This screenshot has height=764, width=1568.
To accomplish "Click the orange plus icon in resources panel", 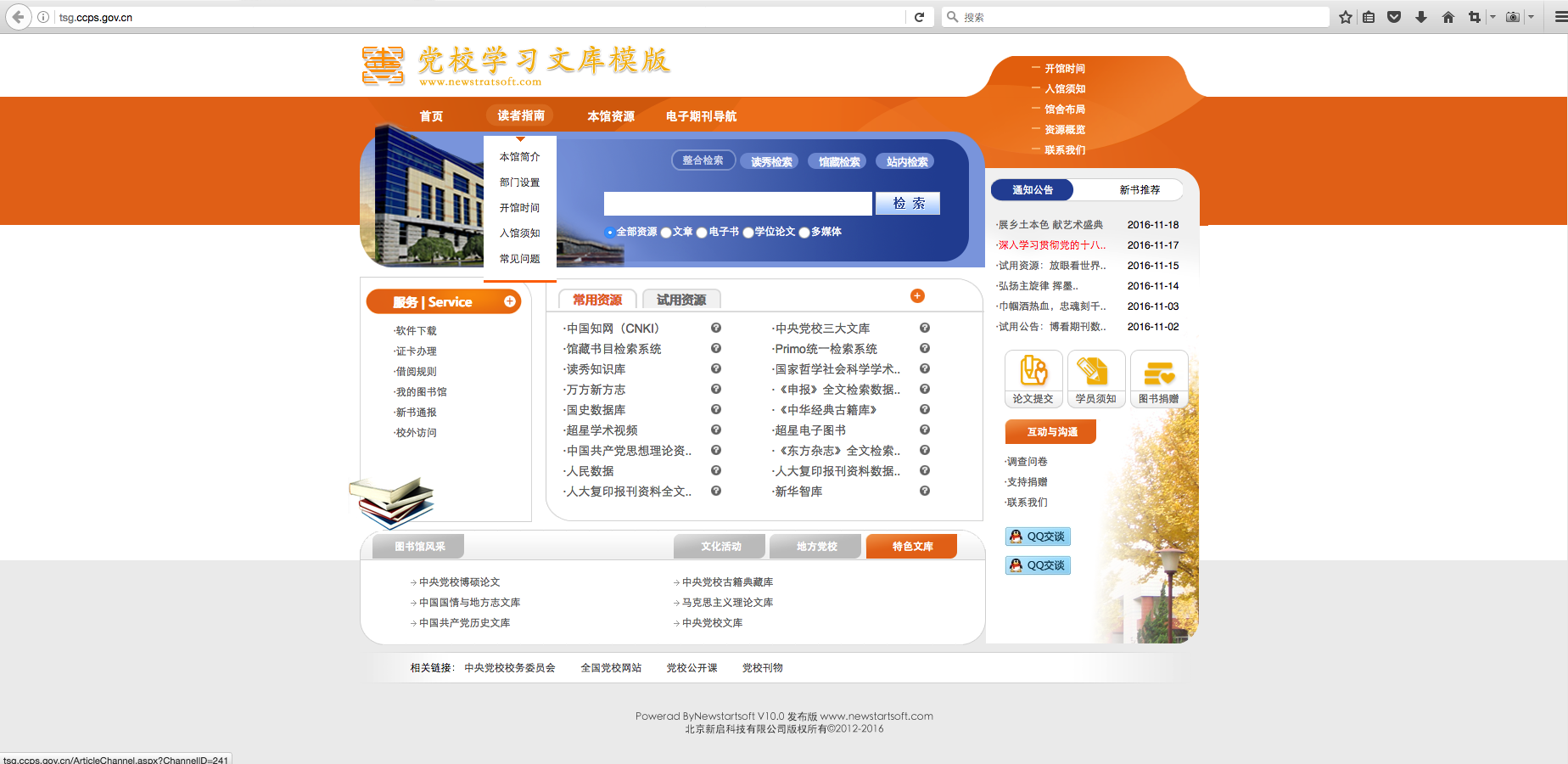I will tap(917, 295).
